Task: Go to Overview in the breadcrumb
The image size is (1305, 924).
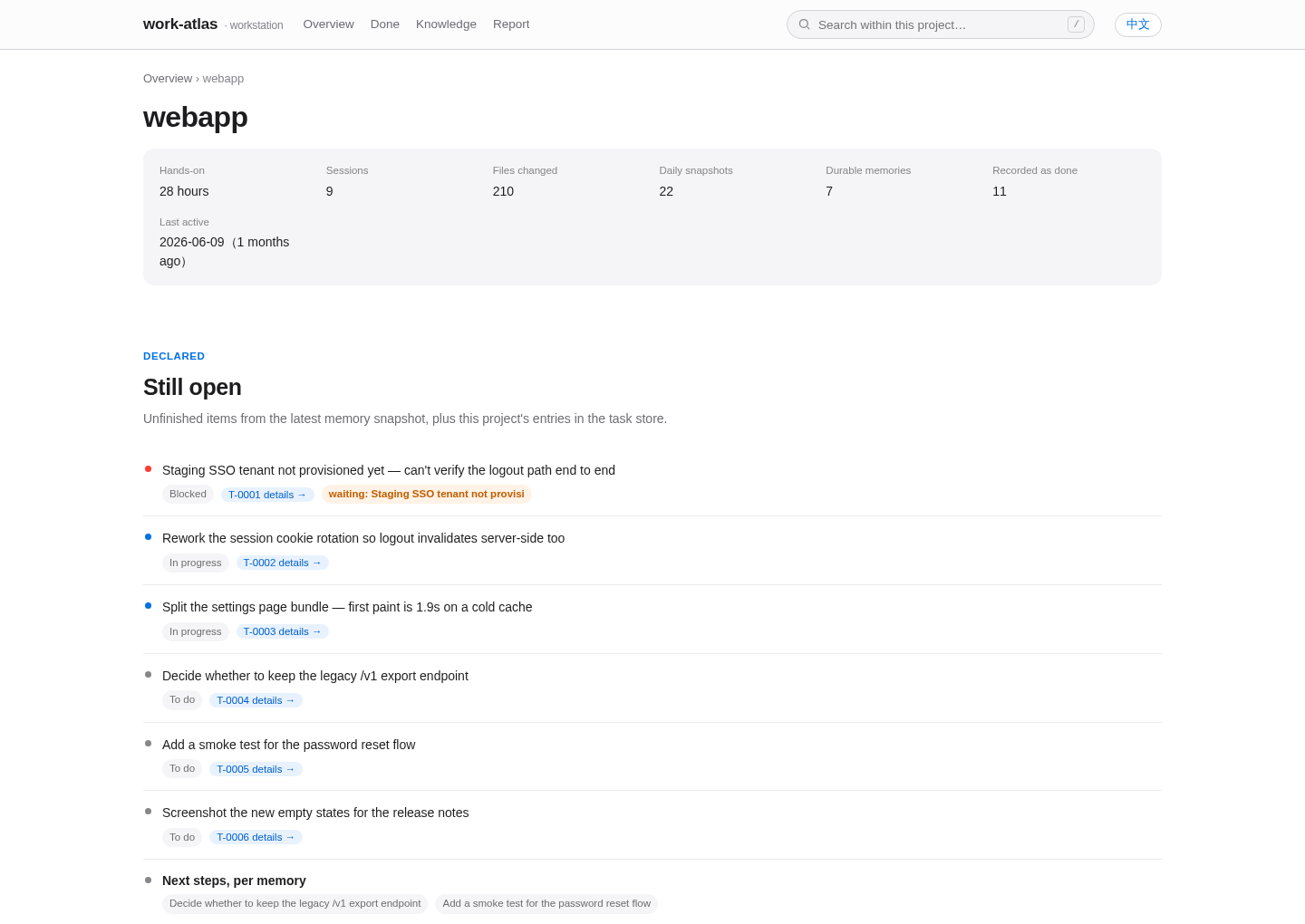Action: click(168, 79)
